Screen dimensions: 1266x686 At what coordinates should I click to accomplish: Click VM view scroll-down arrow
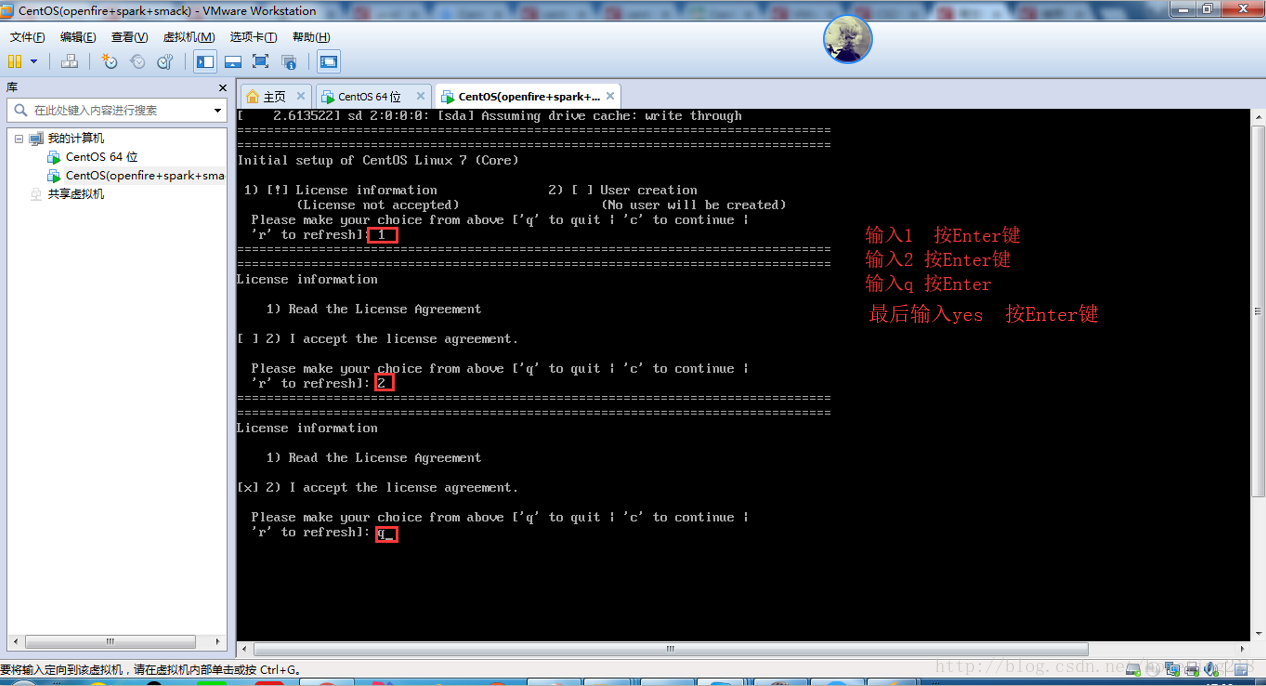[x=1258, y=633]
